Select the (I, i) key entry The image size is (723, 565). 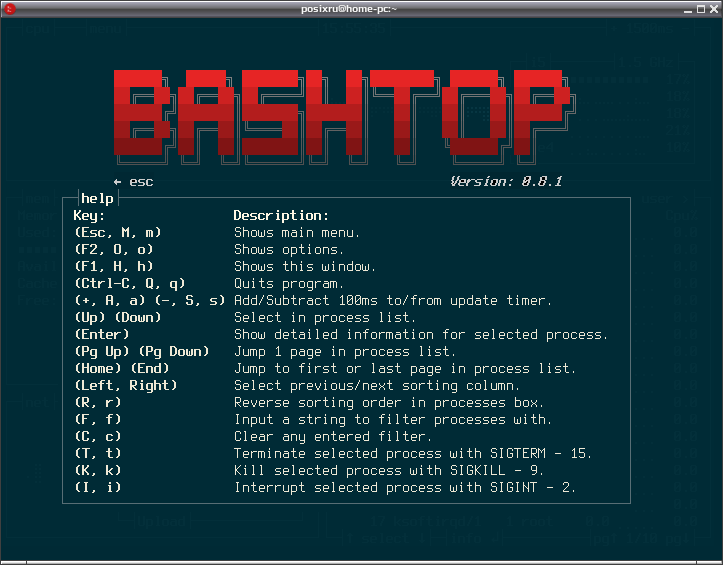point(98,488)
